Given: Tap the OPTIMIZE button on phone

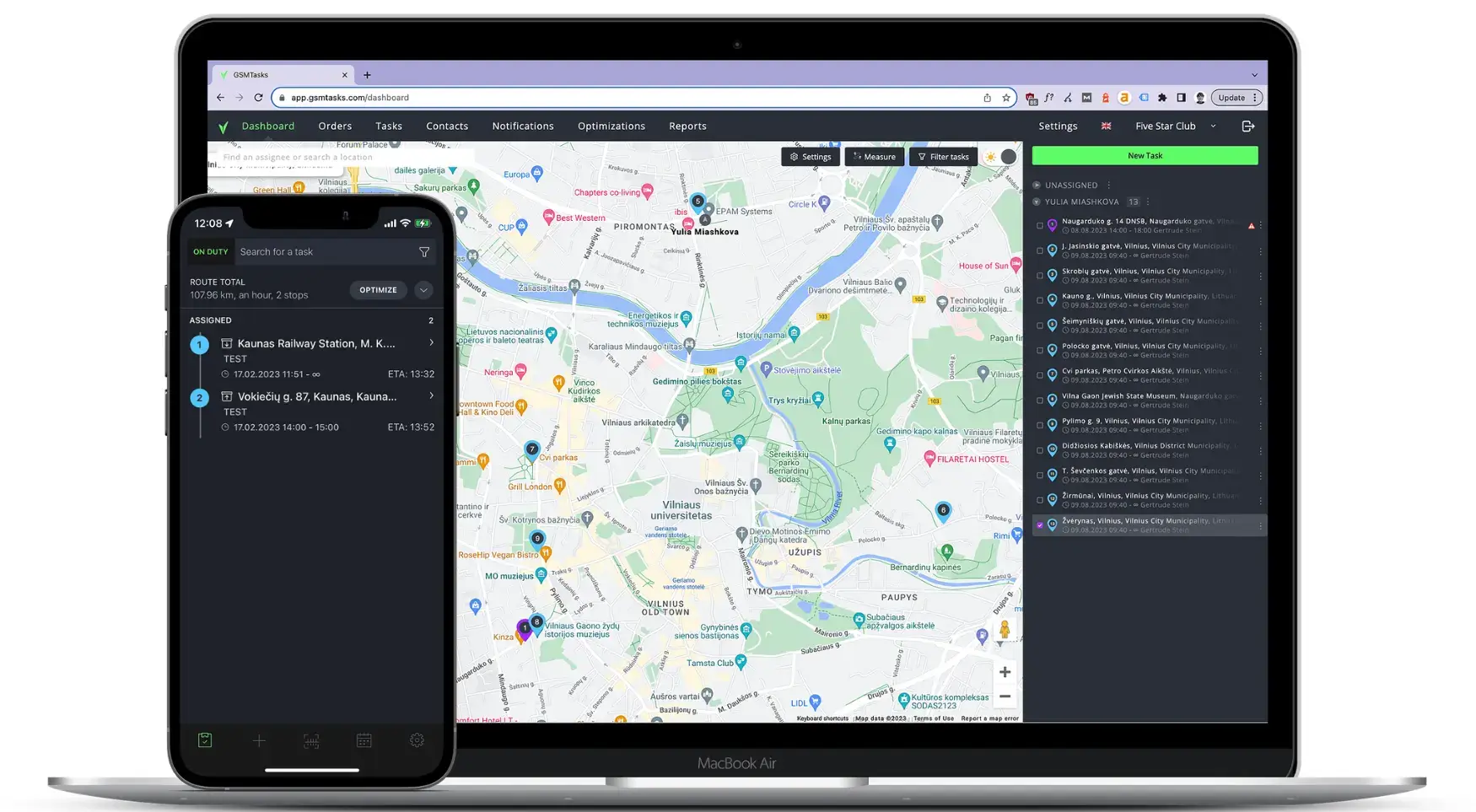Looking at the screenshot, I should click(x=378, y=290).
